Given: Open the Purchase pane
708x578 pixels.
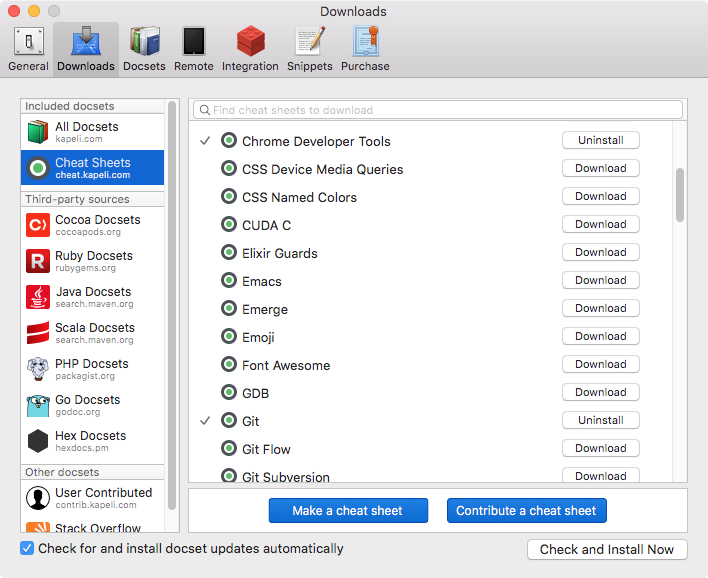Looking at the screenshot, I should (x=365, y=49).
